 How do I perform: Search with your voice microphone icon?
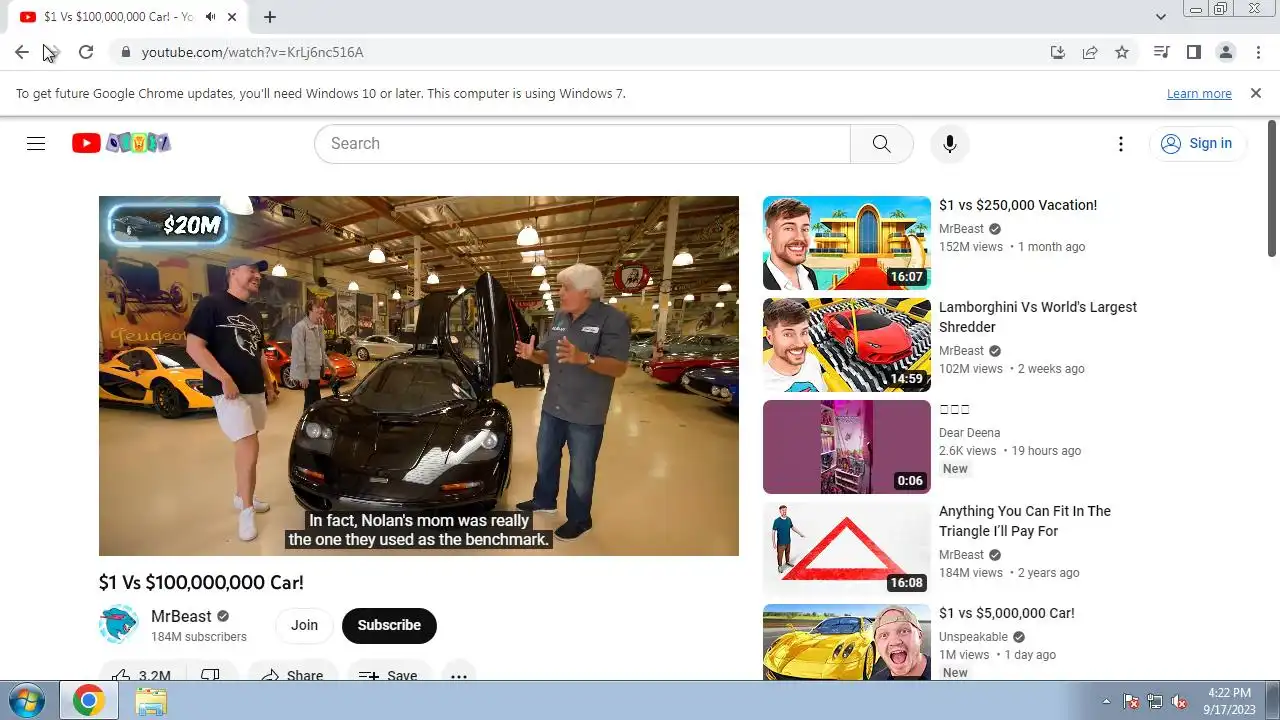950,143
